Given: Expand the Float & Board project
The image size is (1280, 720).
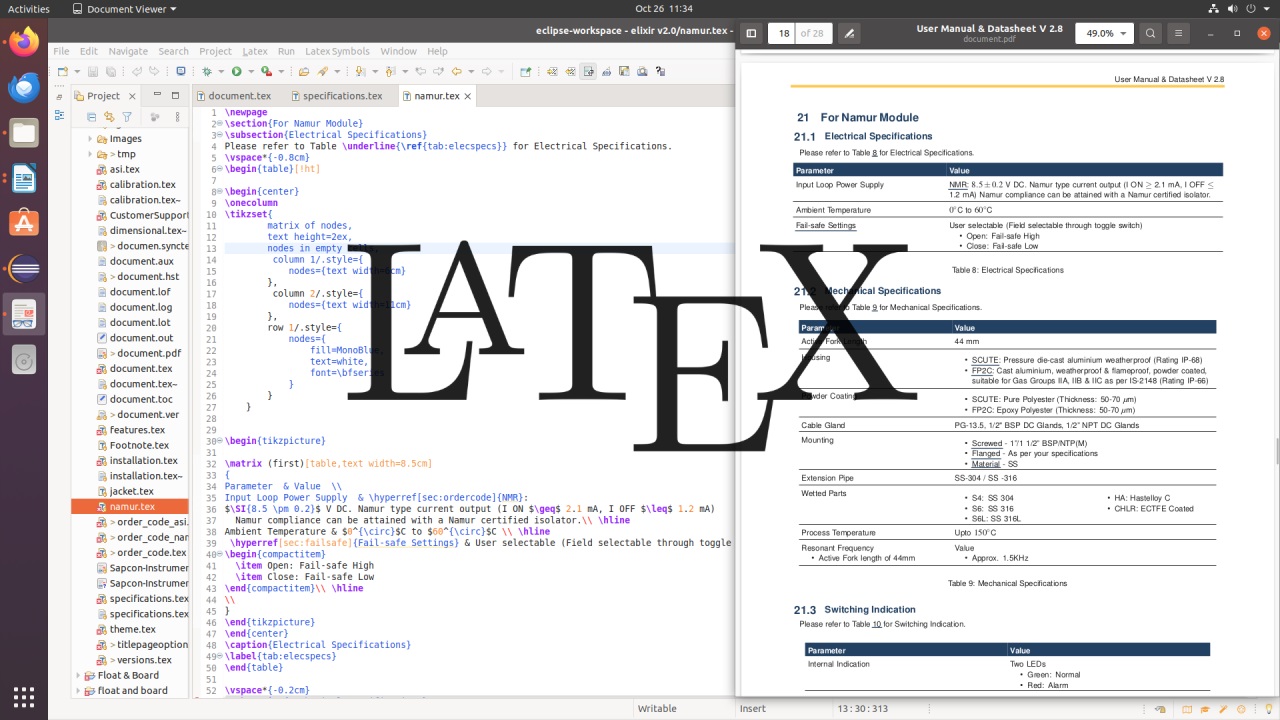Looking at the screenshot, I should click(76, 675).
